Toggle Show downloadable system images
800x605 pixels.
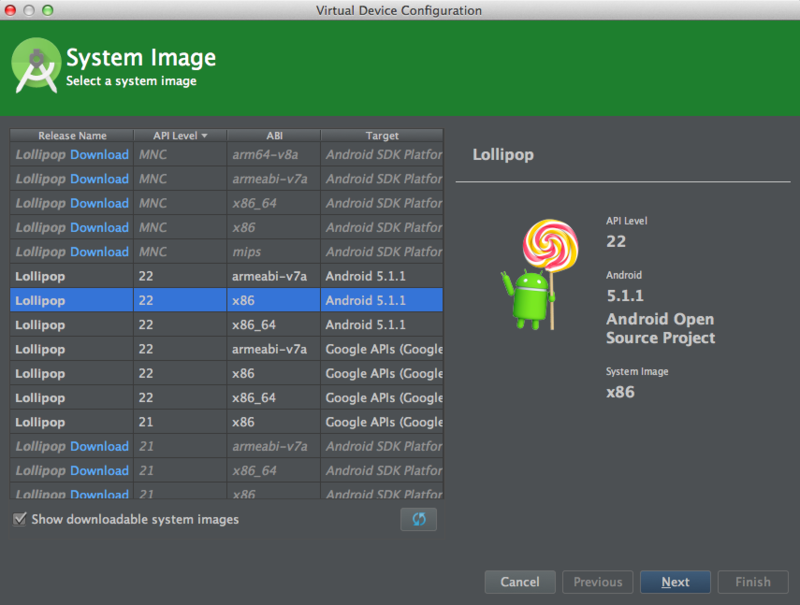coord(20,519)
